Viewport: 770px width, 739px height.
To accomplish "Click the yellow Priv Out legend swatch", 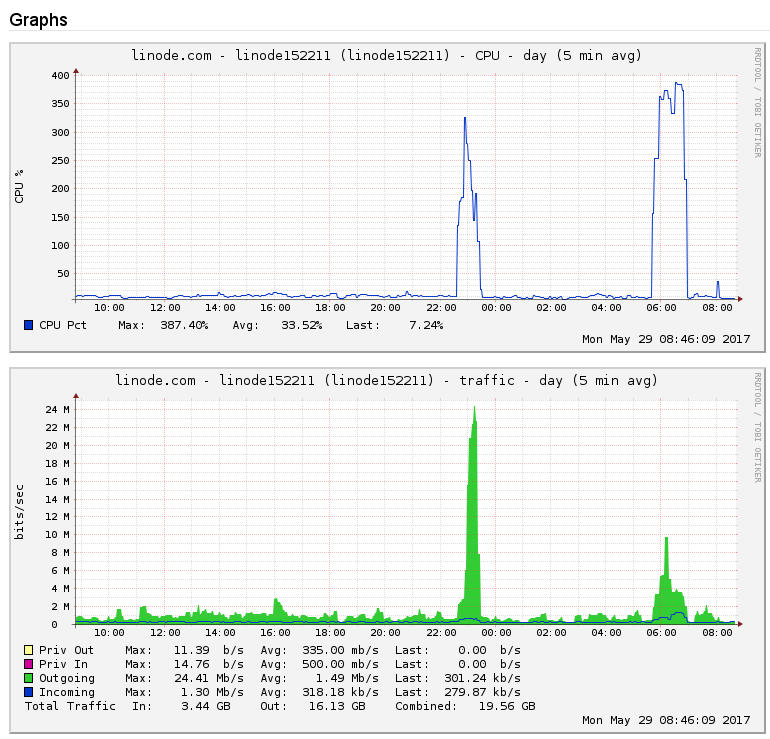I will [x=28, y=650].
